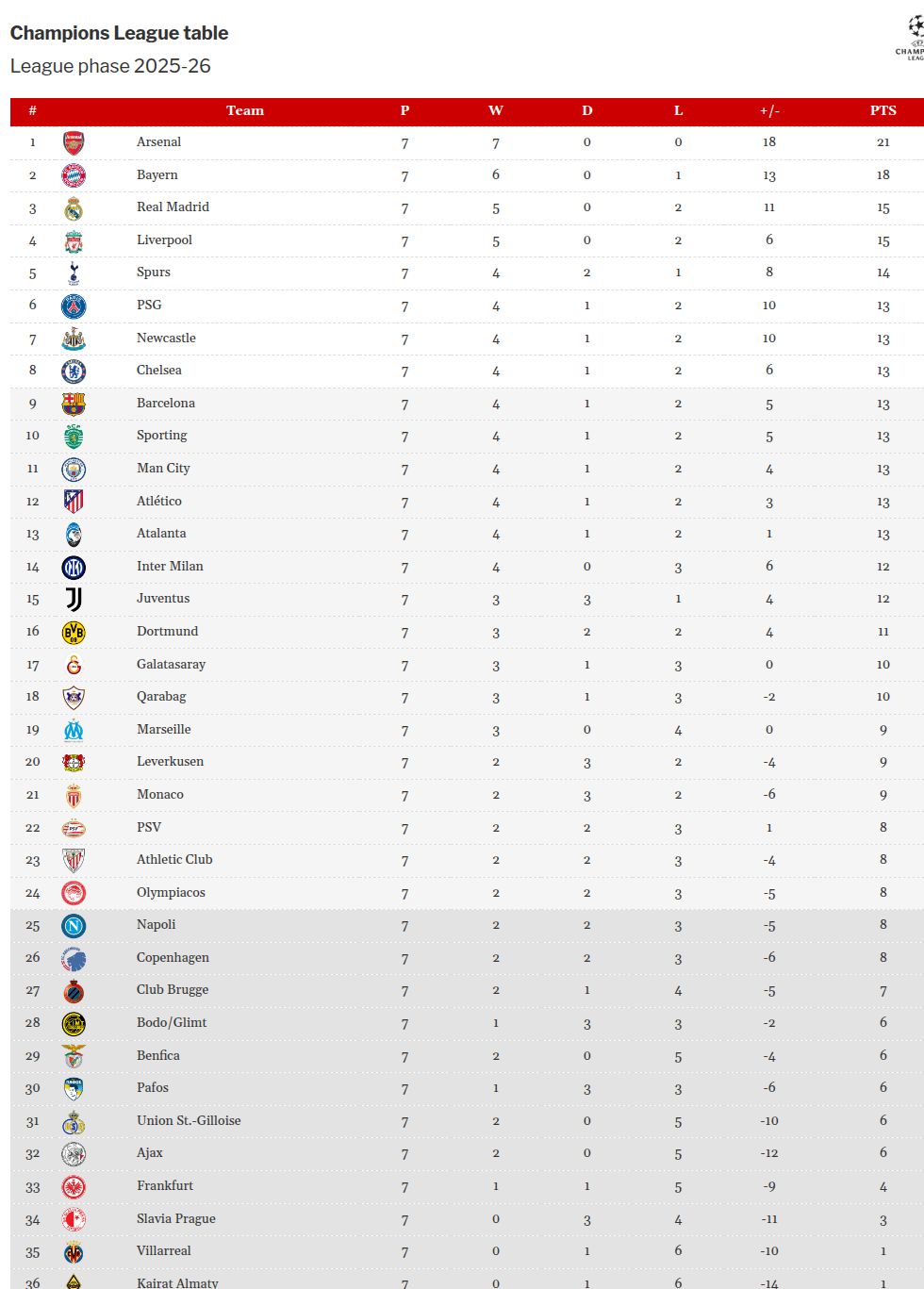
Task: Open the Man City team link
Action: coord(163,469)
